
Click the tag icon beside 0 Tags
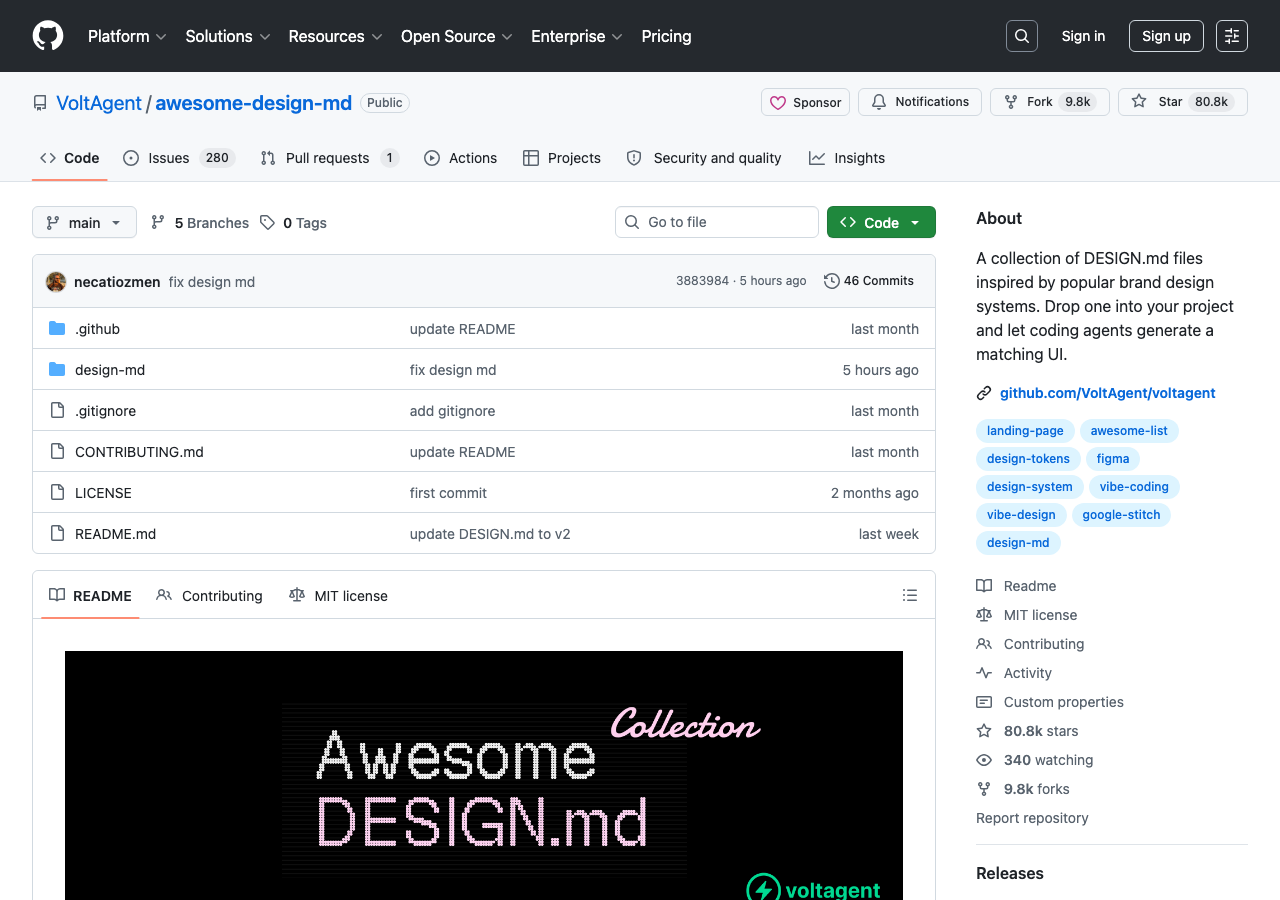tap(267, 222)
